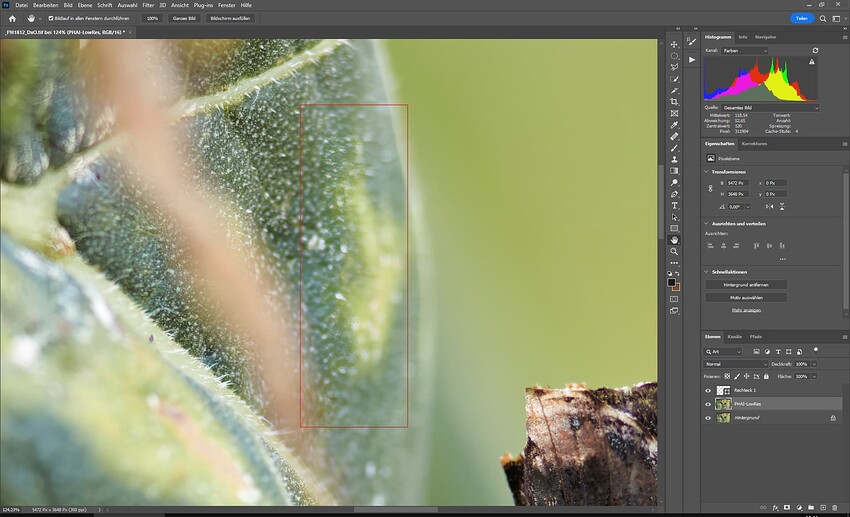The image size is (850, 517).
Task: Click the delete layer trash icon
Action: click(x=832, y=507)
